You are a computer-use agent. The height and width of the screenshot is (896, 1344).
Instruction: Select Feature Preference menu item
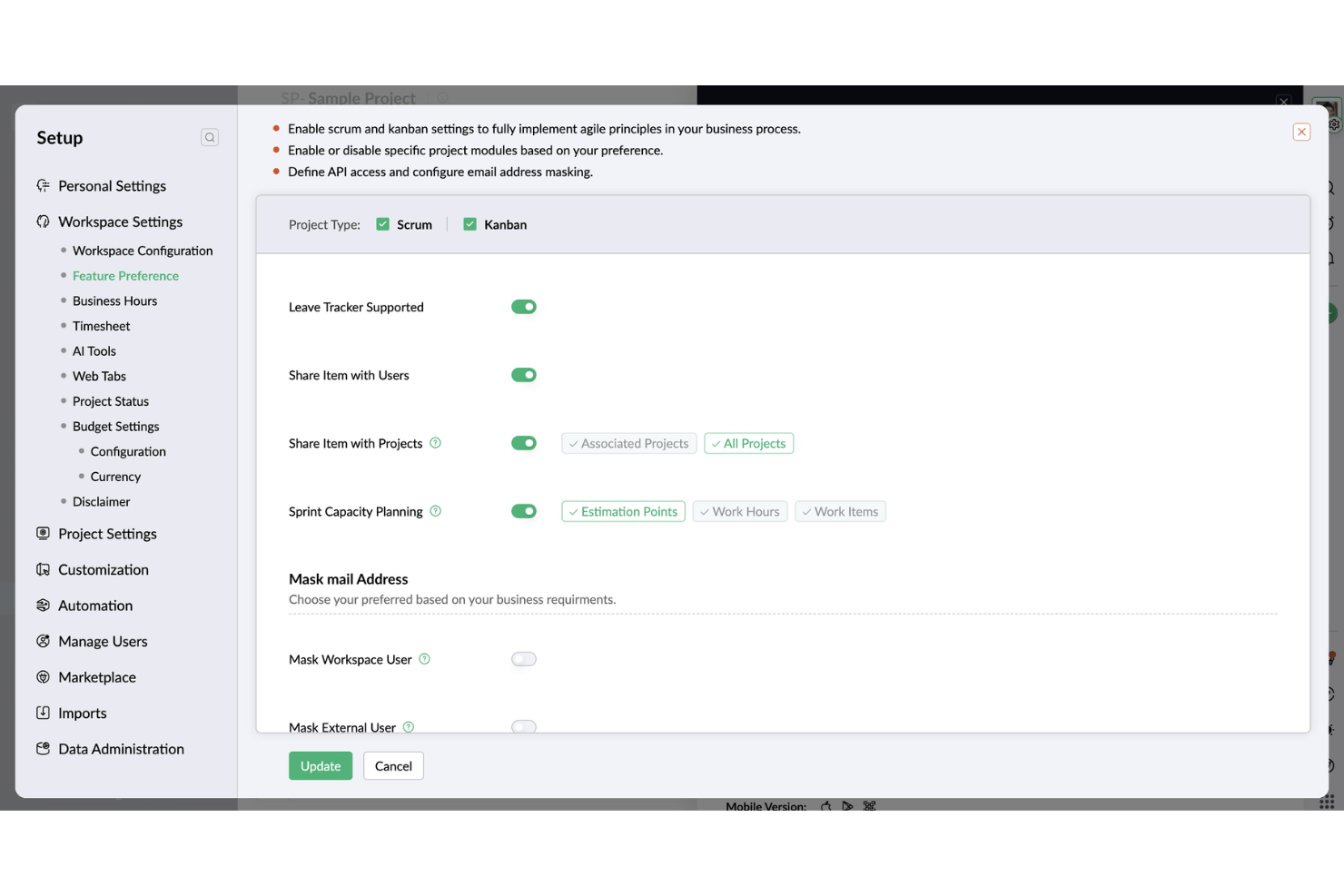(x=125, y=276)
